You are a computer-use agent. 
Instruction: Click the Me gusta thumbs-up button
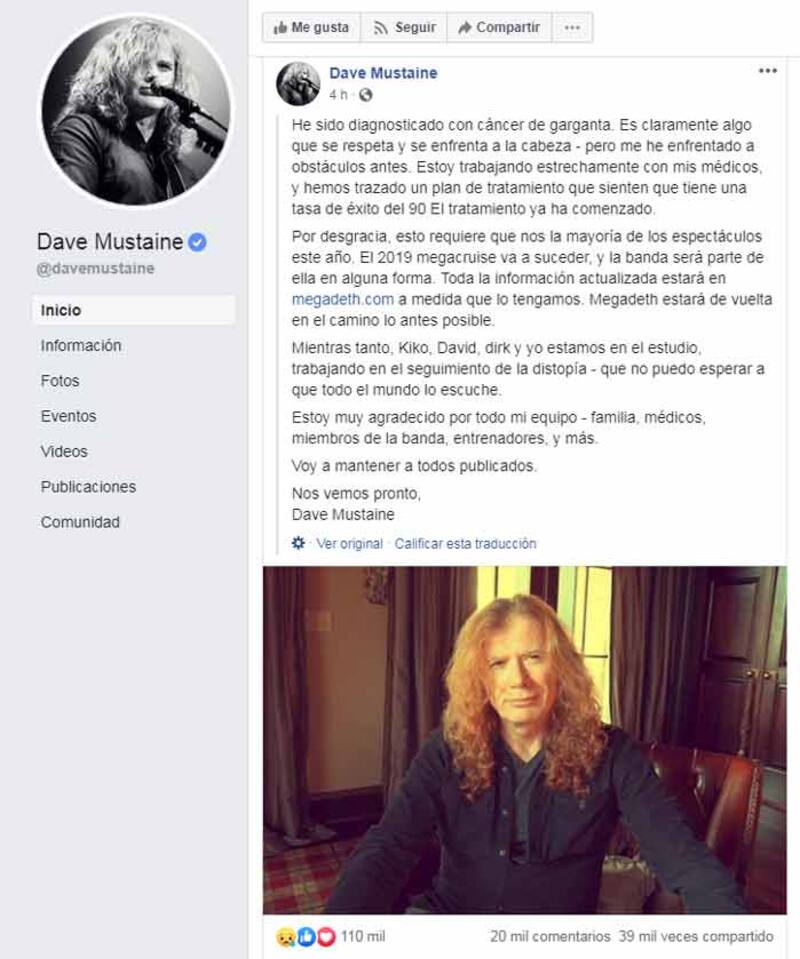point(311,28)
